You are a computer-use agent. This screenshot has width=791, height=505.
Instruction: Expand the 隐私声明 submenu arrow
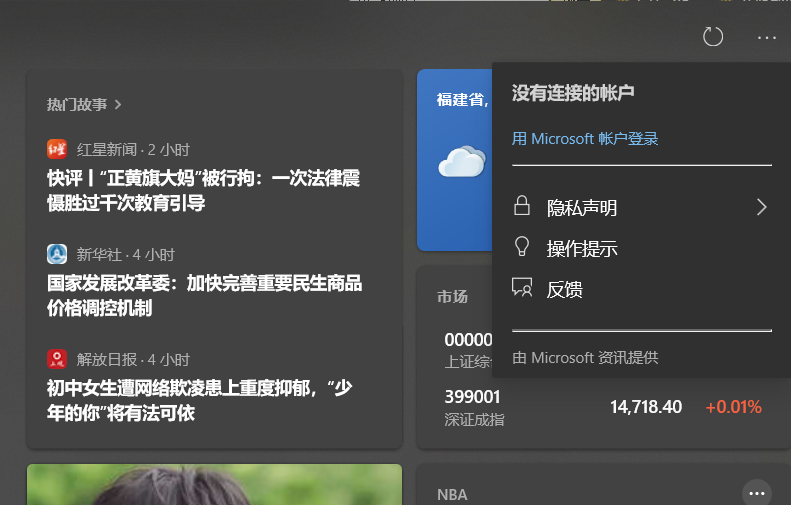pyautogui.click(x=761, y=207)
